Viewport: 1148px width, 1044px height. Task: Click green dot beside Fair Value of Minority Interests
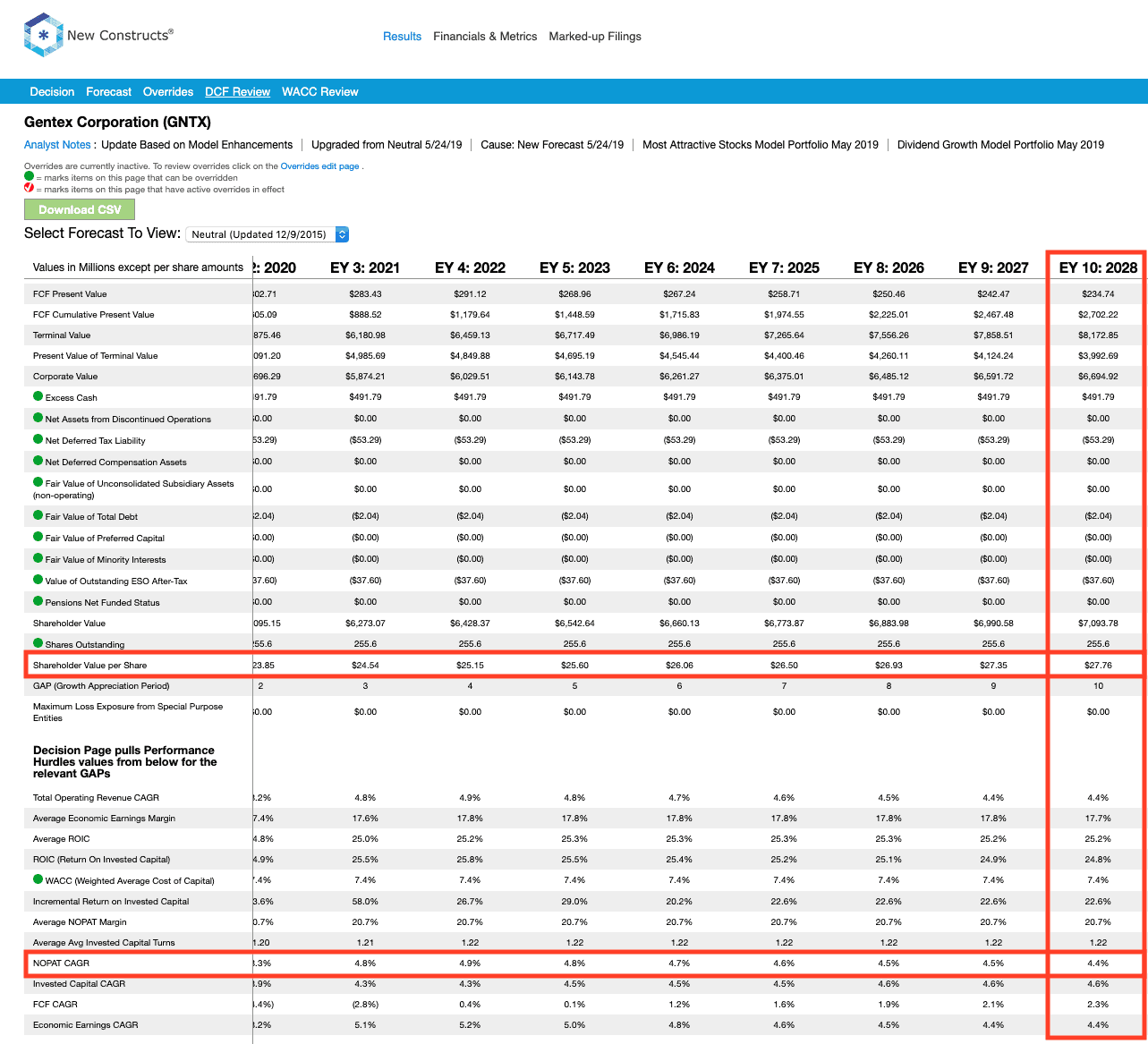coord(38,558)
